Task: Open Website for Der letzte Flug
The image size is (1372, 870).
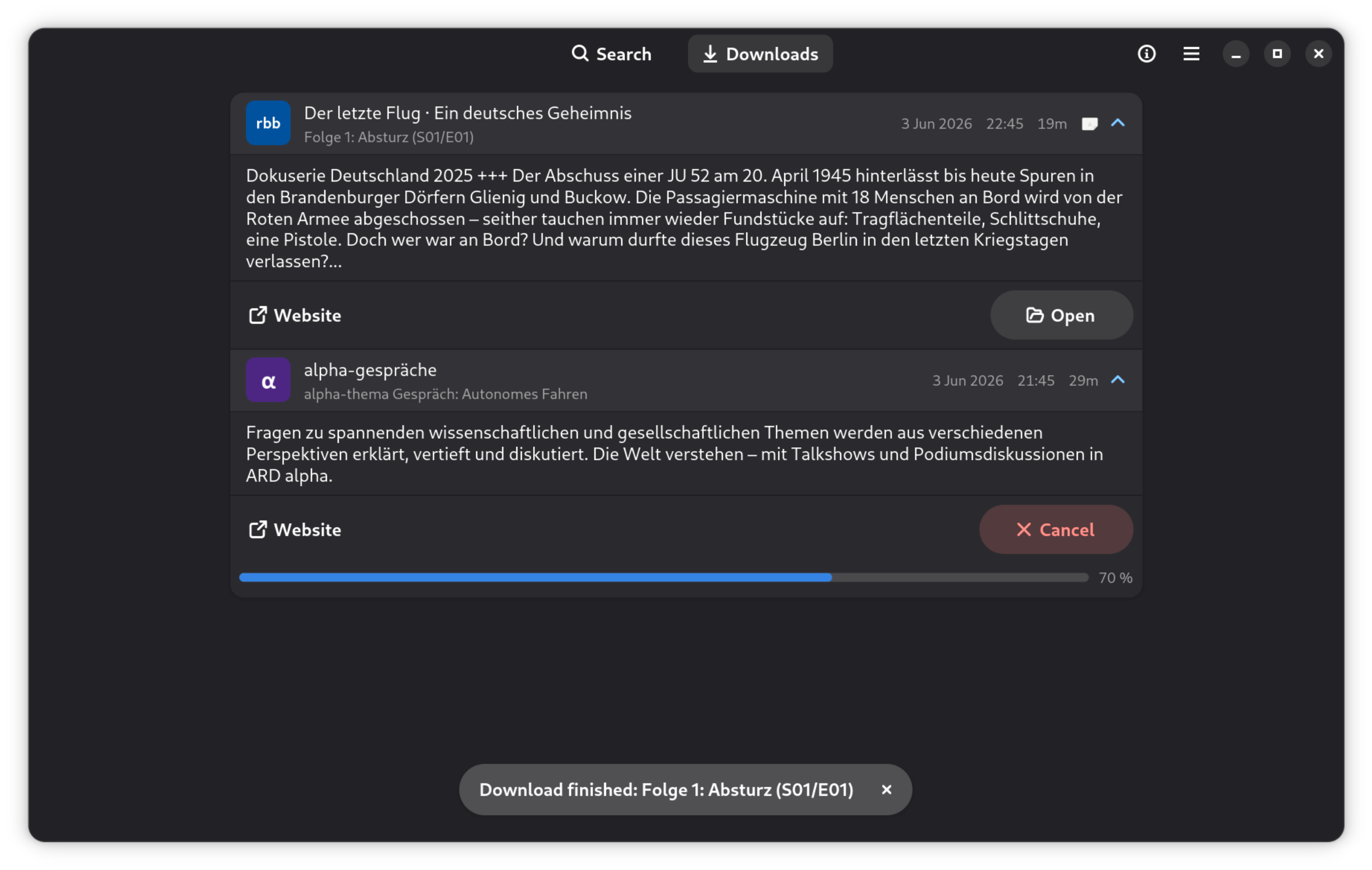Action: click(x=295, y=316)
